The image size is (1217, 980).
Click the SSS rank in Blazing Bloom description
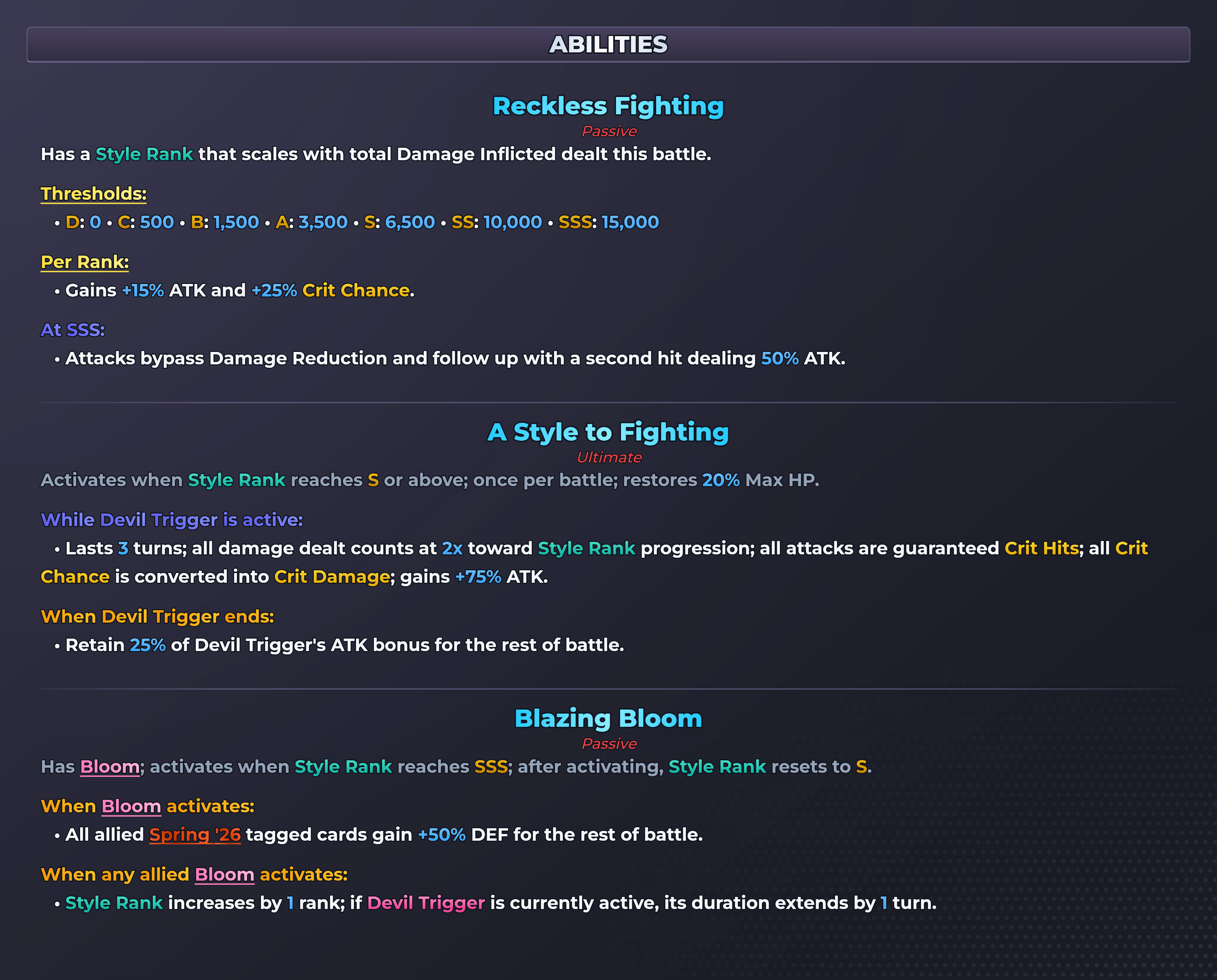491,767
